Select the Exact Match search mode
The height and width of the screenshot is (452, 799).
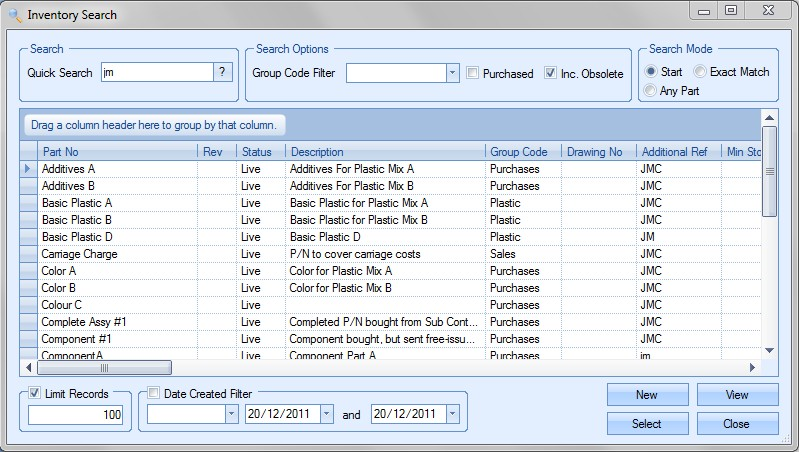[701, 72]
